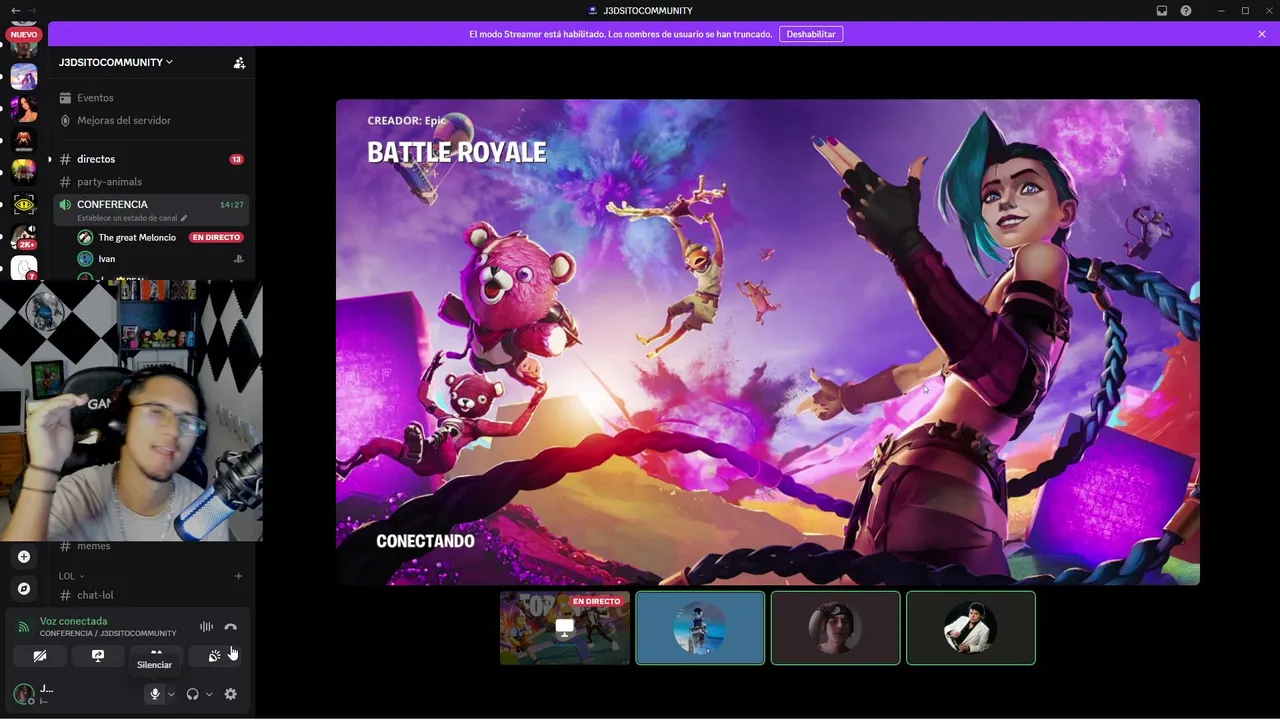The height and width of the screenshot is (720, 1280).
Task: Select the white-suit participant tile
Action: (x=971, y=628)
